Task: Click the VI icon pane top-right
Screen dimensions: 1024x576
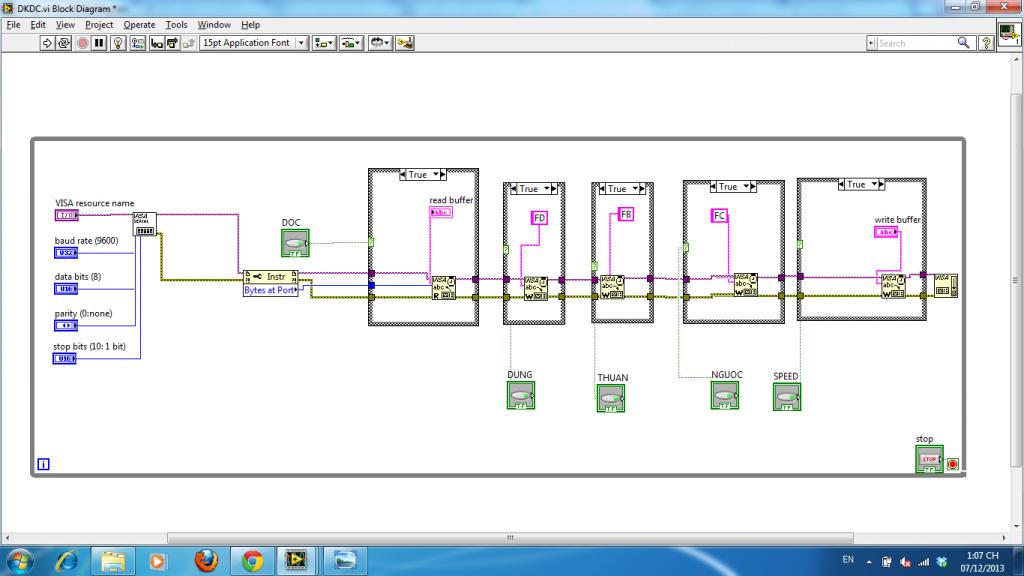Action: pos(1009,33)
